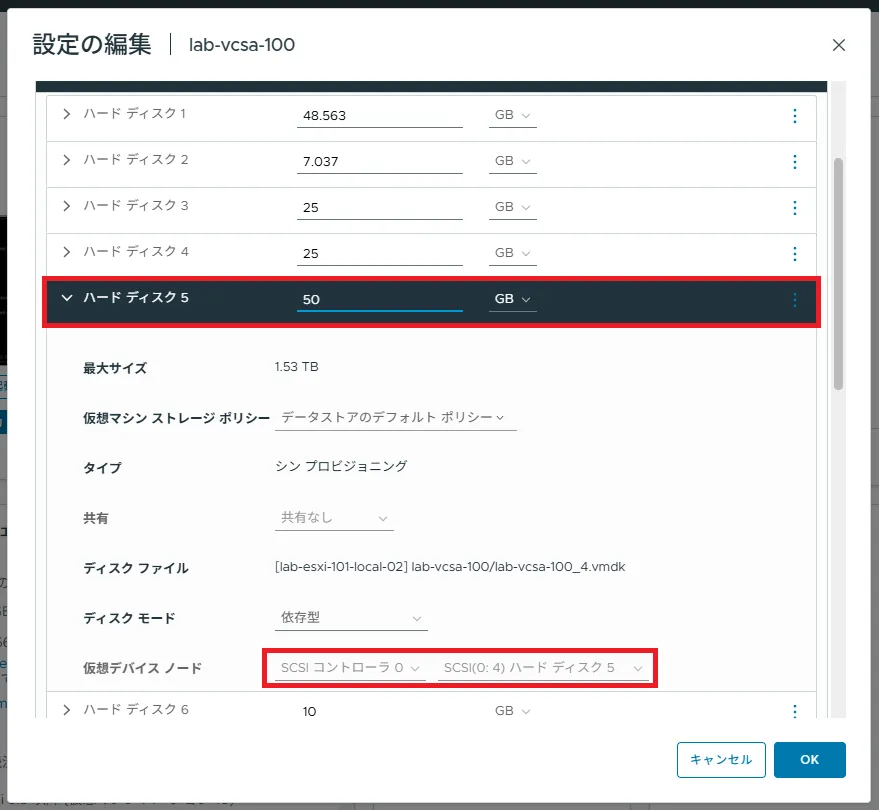The width and height of the screenshot is (879, 810).
Task: Click the キャンセル button
Action: coord(721,760)
